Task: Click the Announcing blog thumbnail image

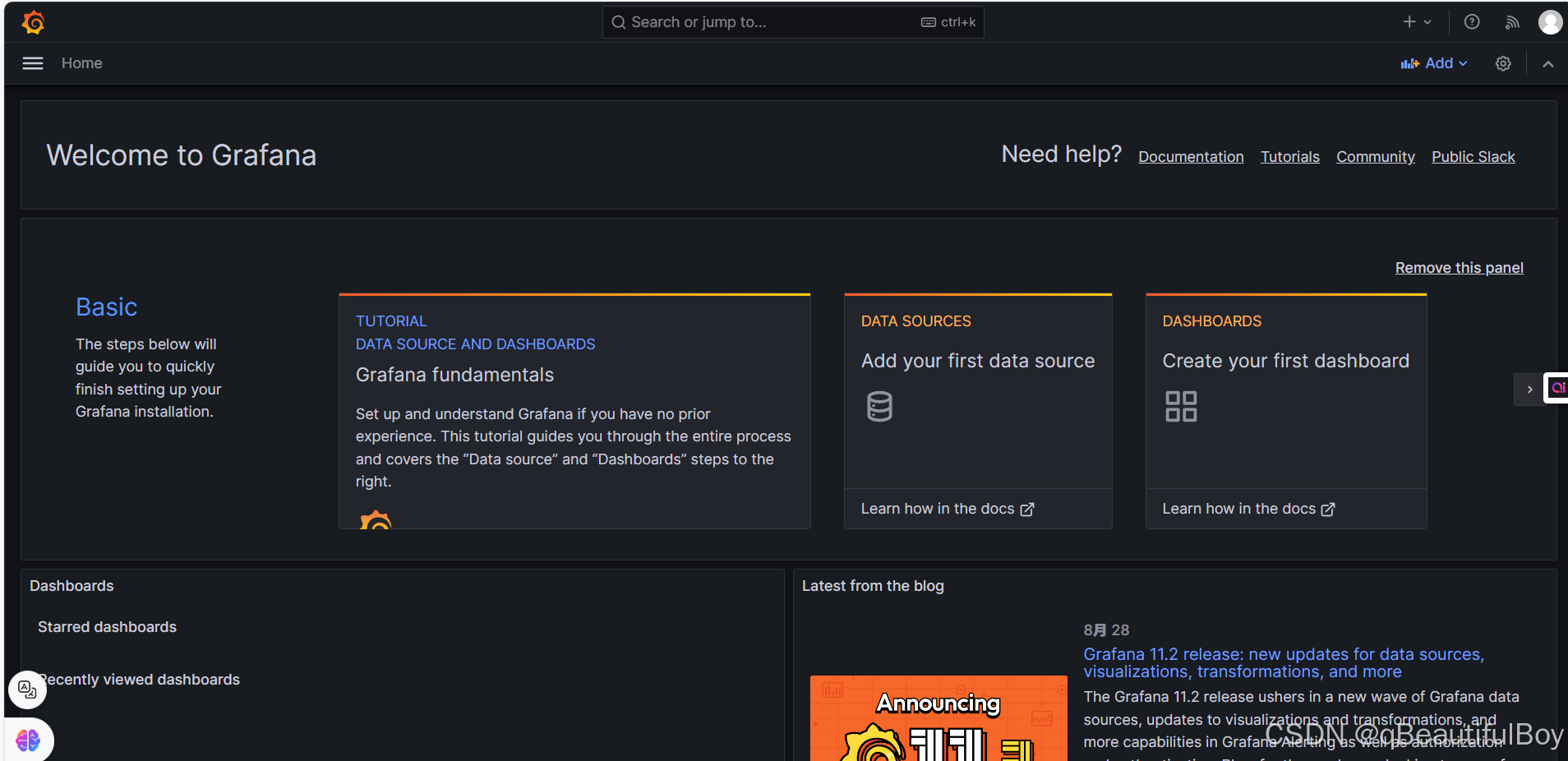Action: 938,718
